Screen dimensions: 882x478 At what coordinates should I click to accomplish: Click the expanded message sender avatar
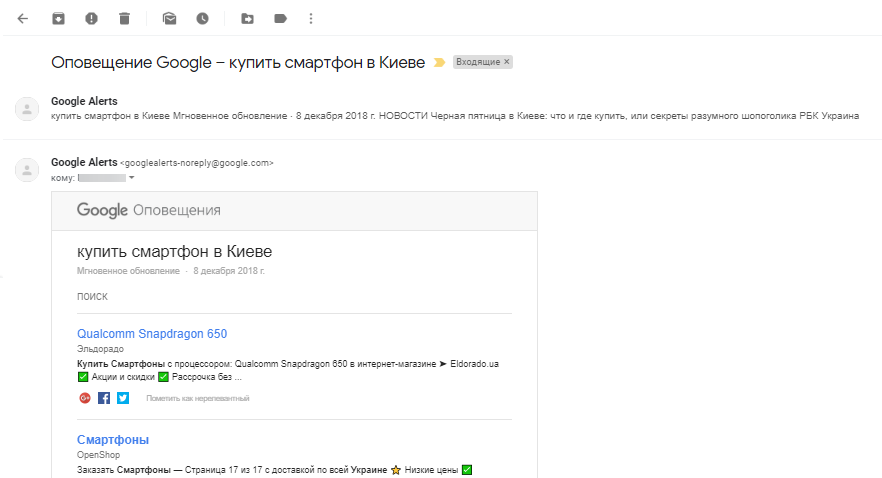(26, 170)
